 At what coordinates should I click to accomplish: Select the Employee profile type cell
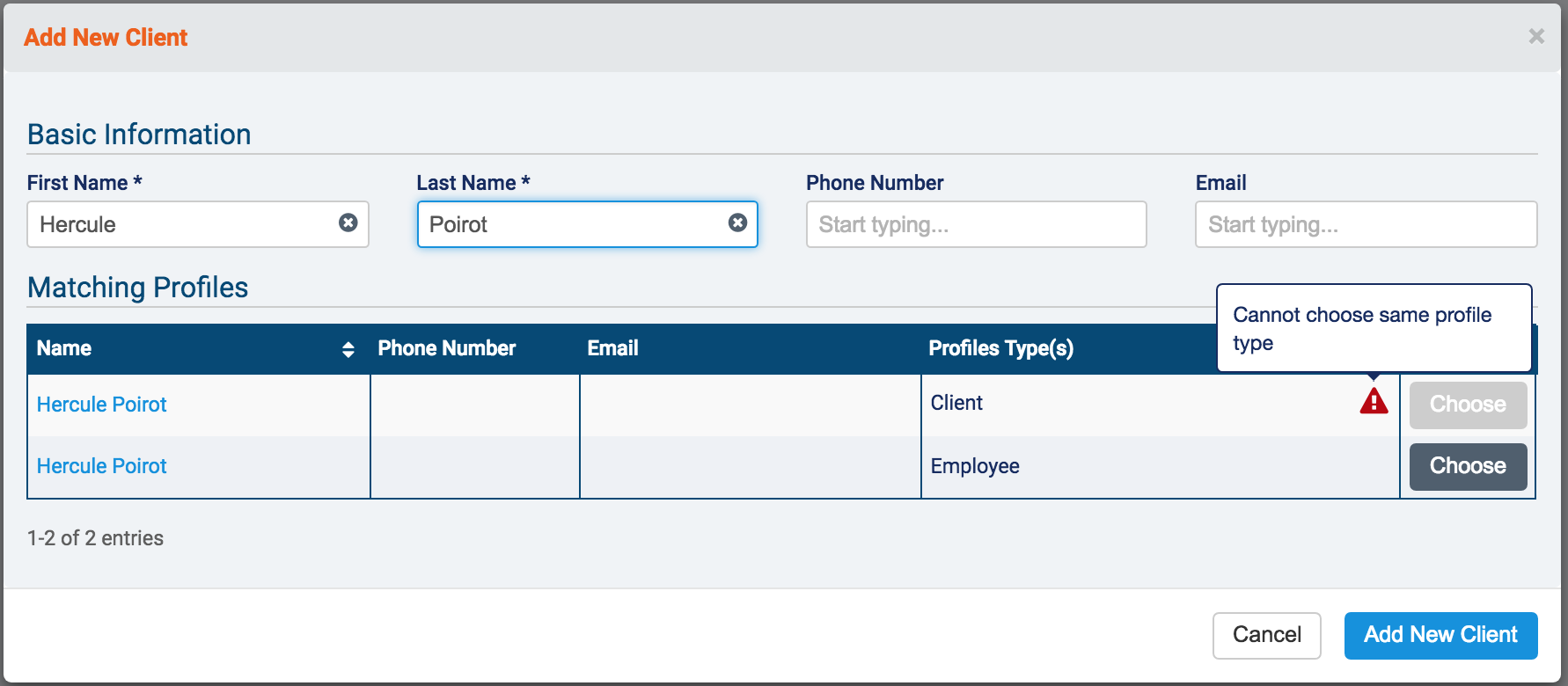pos(975,466)
